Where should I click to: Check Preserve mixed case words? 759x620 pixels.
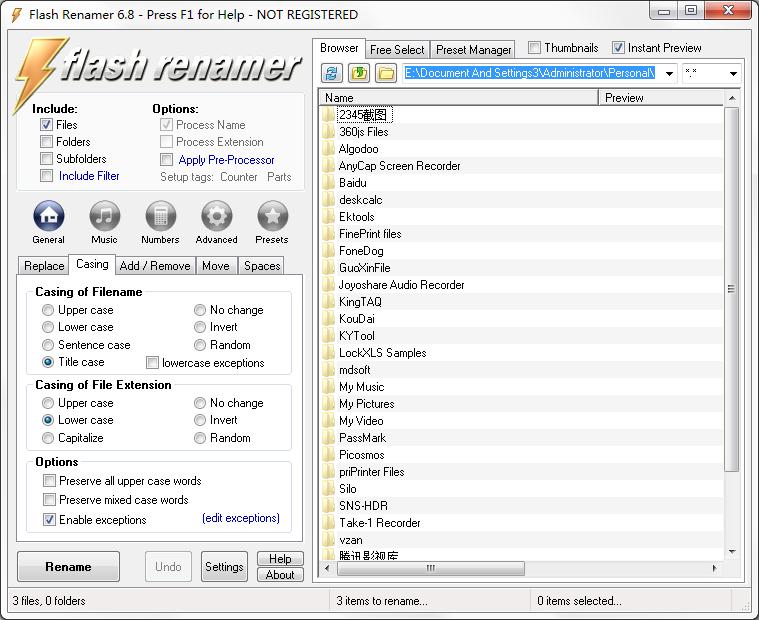click(x=49, y=499)
